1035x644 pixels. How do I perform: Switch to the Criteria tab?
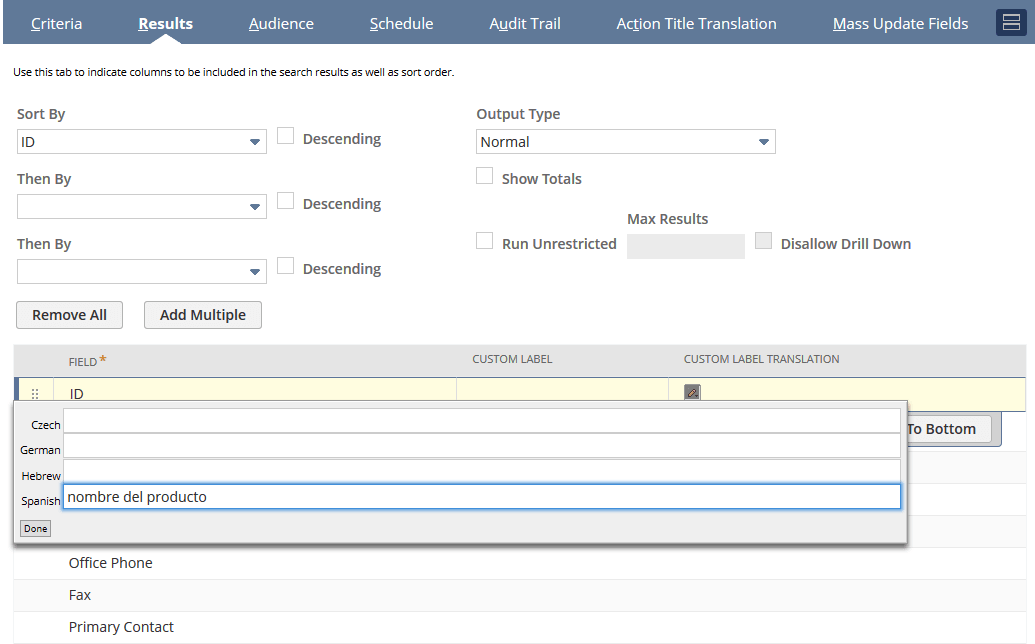57,23
